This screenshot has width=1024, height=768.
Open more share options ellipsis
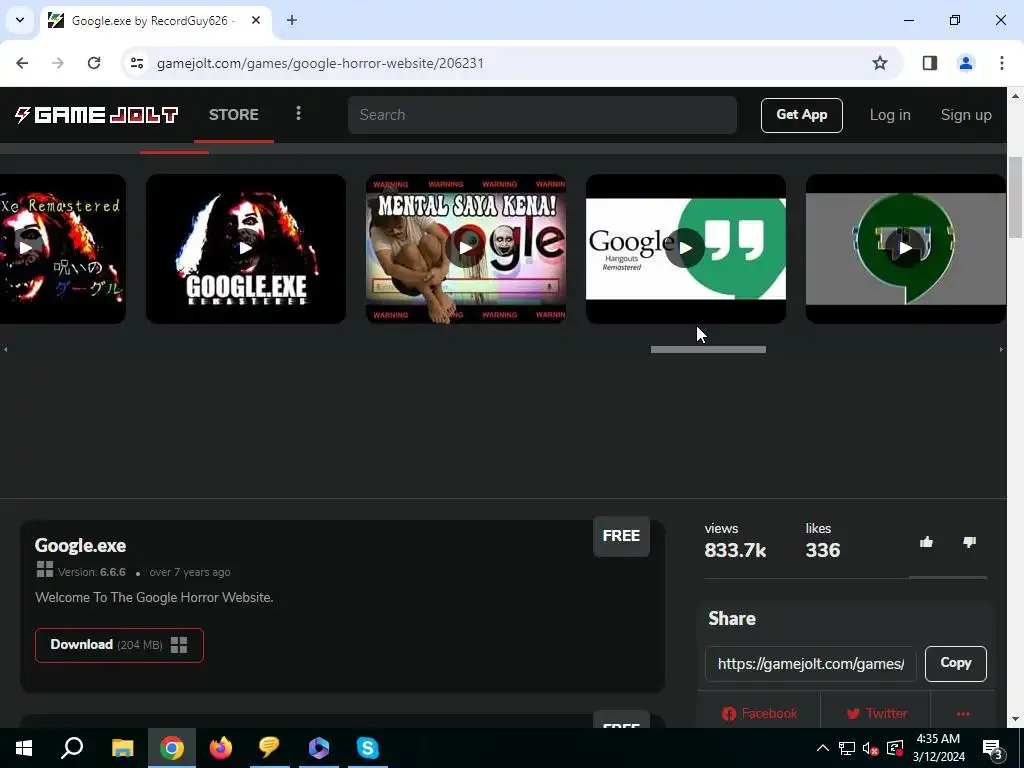963,713
